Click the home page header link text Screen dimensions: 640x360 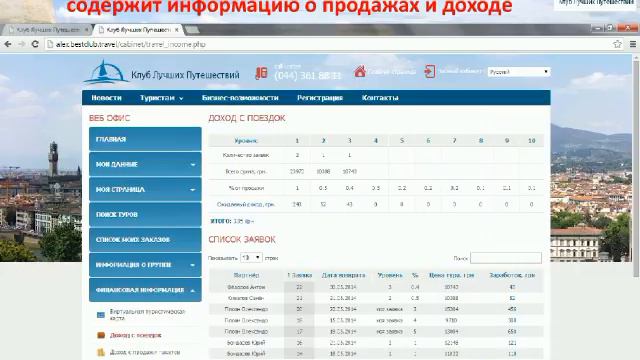tap(392, 72)
